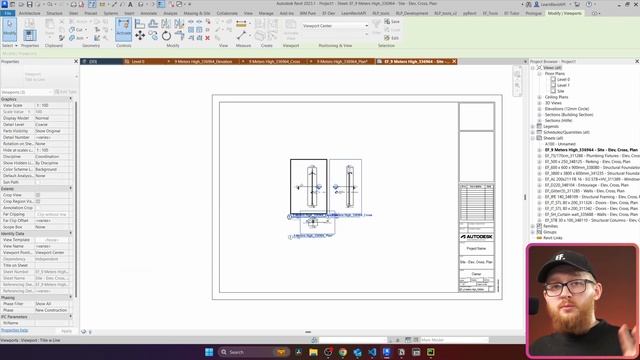Click the Properties help link
The image size is (640, 360).
14,330
